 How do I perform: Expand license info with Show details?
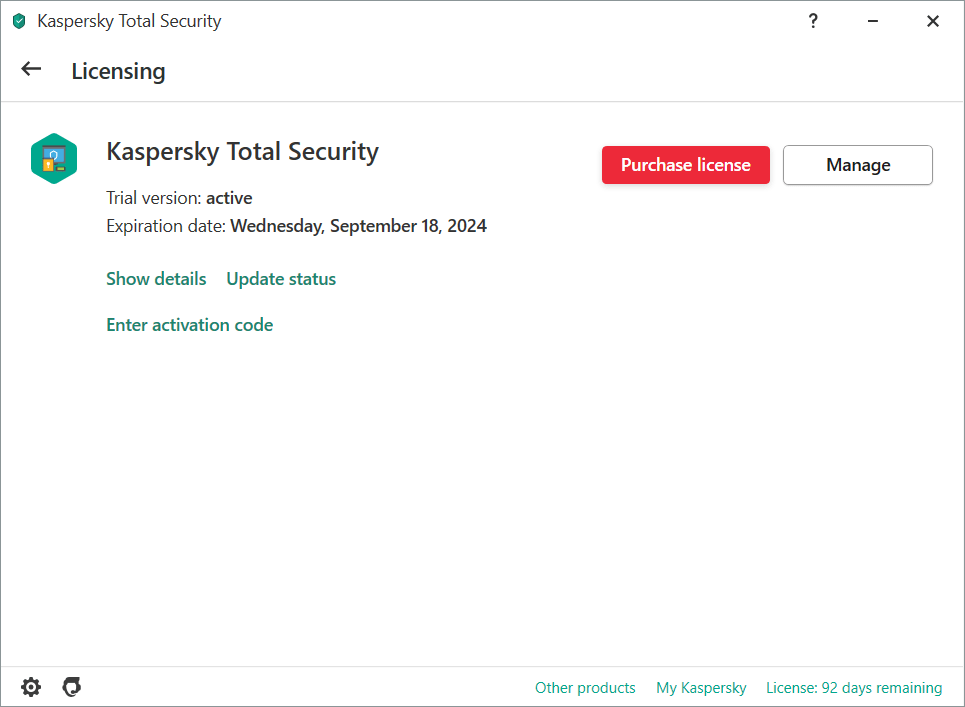(156, 279)
